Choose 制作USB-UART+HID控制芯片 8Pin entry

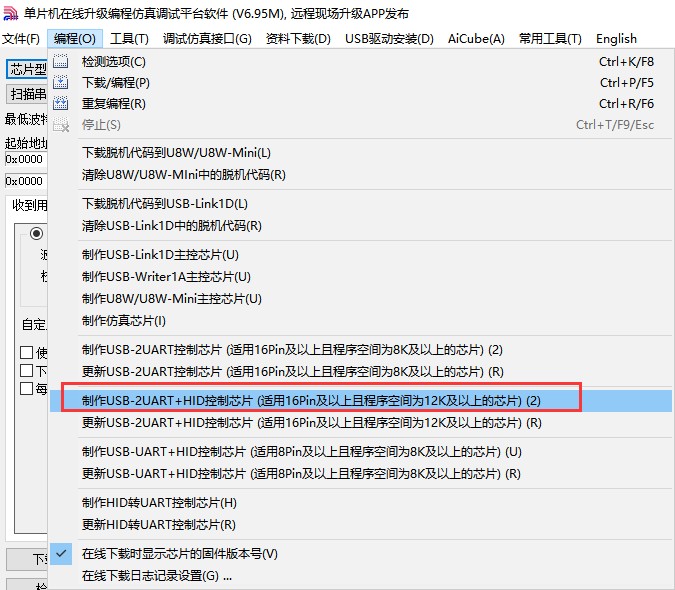361,452
